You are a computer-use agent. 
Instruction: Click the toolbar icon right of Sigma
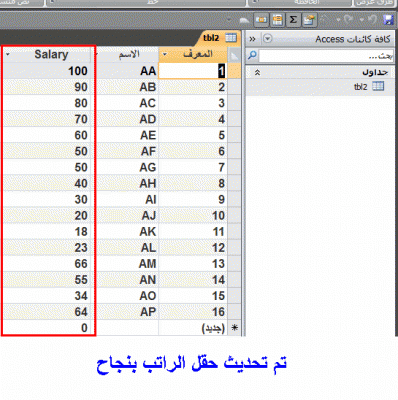pos(309,20)
